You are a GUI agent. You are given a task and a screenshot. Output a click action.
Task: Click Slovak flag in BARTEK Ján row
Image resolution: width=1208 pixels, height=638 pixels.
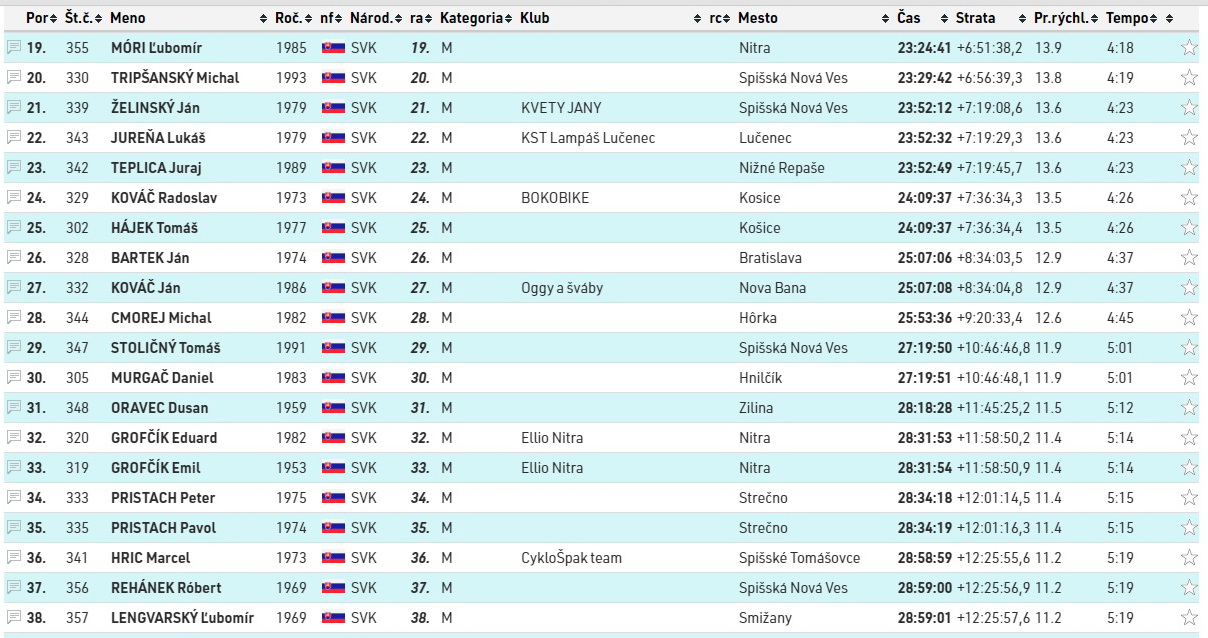pos(333,258)
